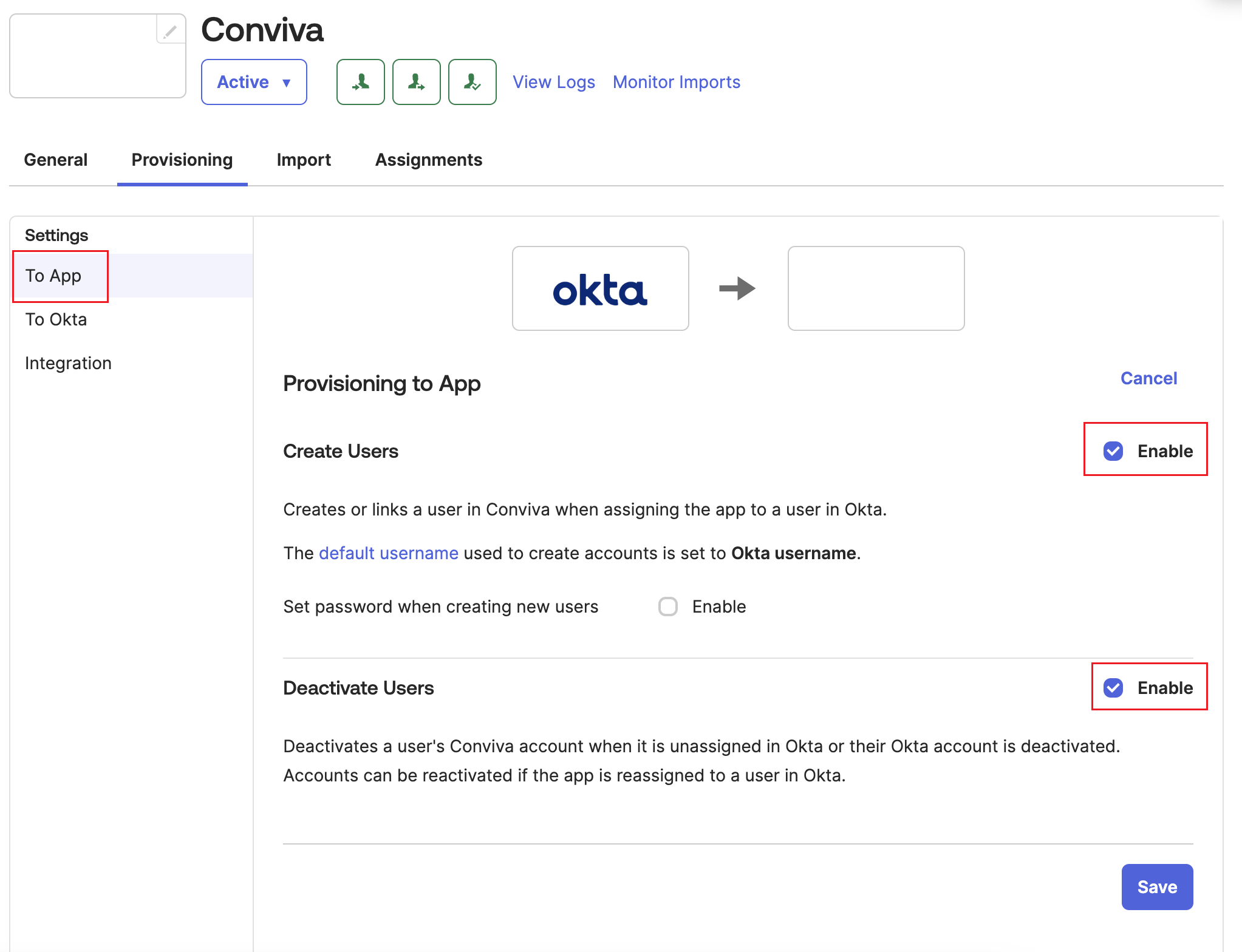This screenshot has width=1242, height=952.
Task: Open the Assignments tab
Action: pos(429,160)
